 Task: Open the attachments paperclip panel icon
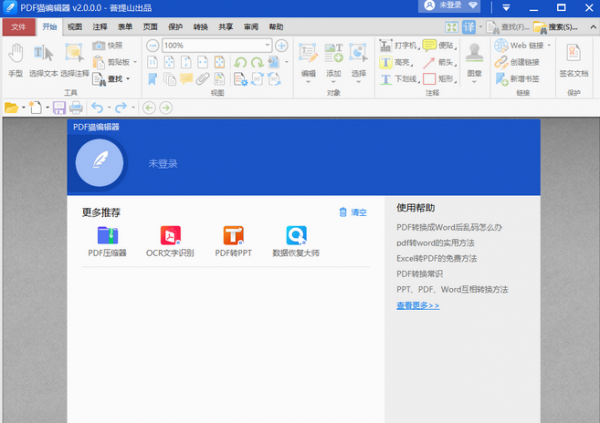[x=202, y=79]
